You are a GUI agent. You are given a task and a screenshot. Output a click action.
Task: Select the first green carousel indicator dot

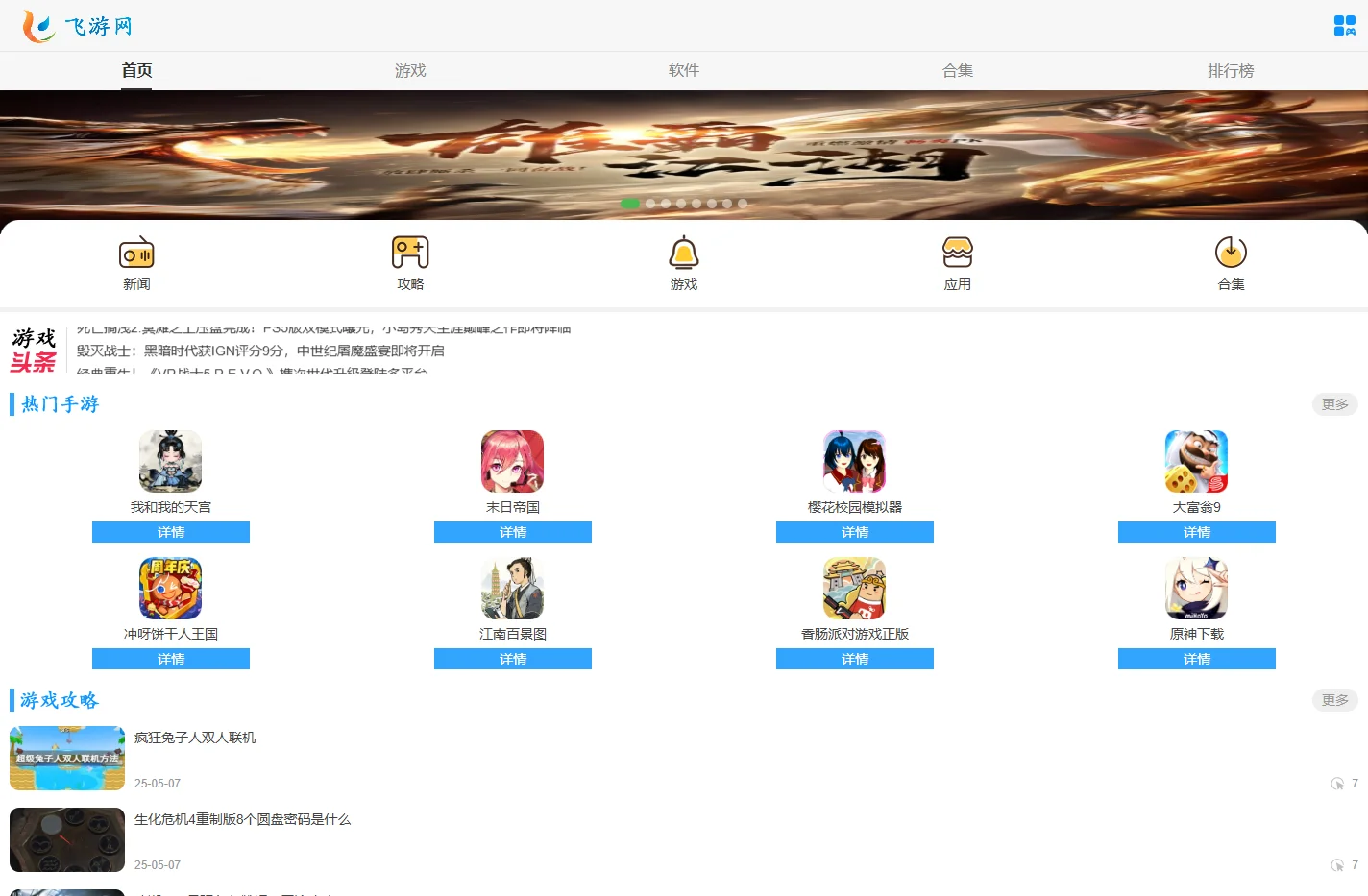coord(630,204)
